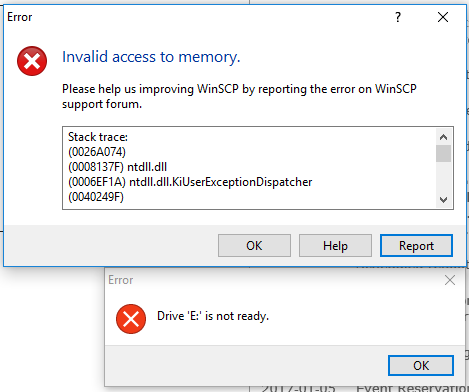Click the Invalid access to memory heading
Screen dimensions: 469x392
(x=151, y=57)
